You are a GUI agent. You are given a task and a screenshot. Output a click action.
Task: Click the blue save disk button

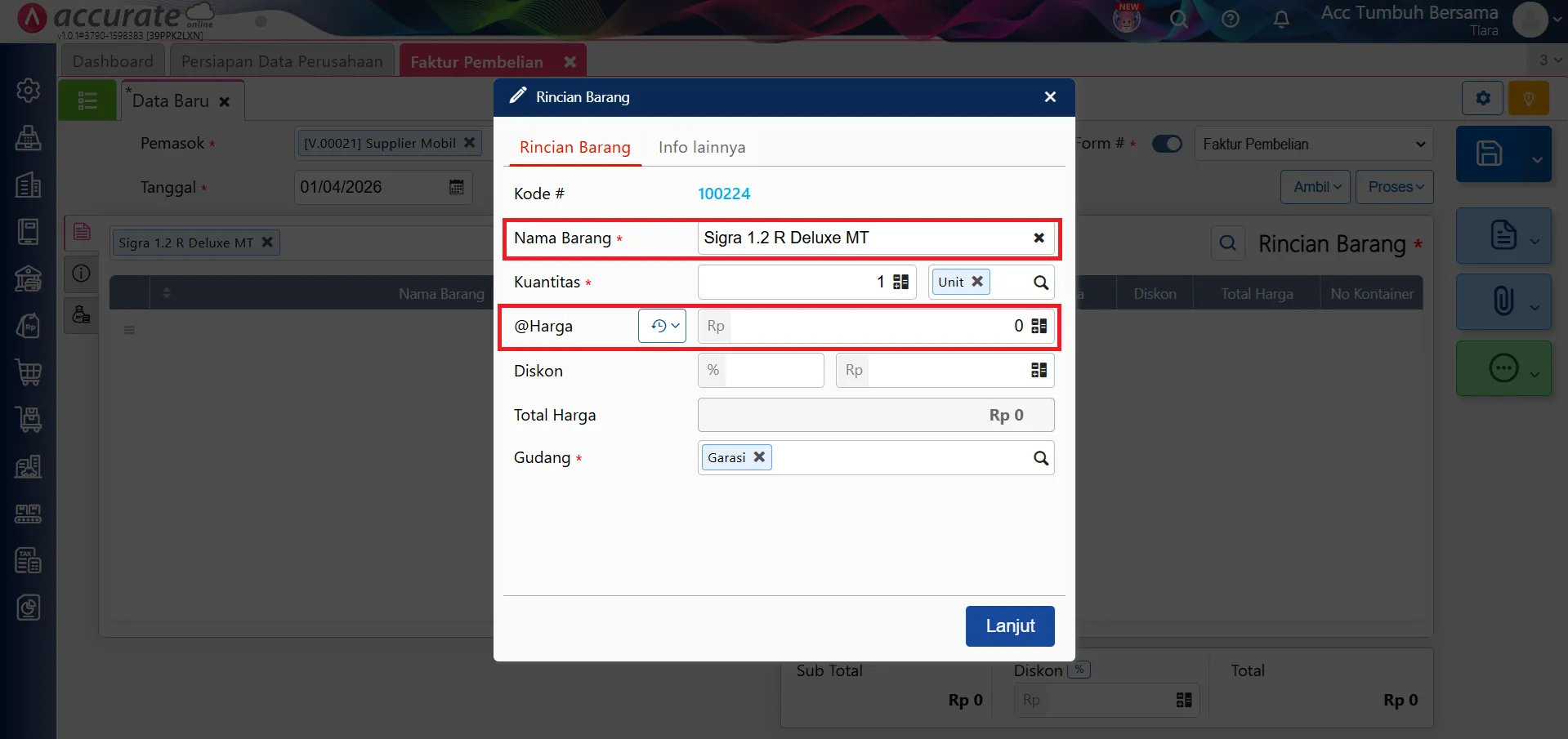(x=1489, y=154)
